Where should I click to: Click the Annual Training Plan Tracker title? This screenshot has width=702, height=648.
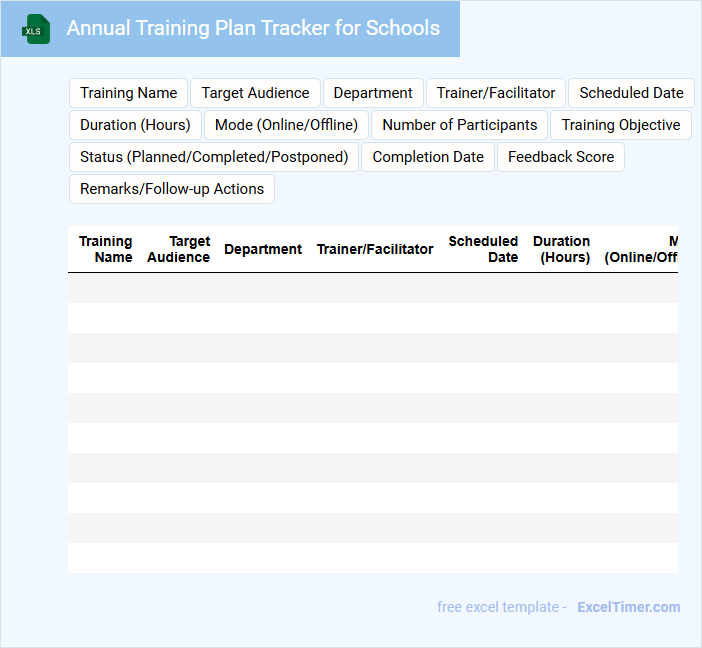[253, 28]
